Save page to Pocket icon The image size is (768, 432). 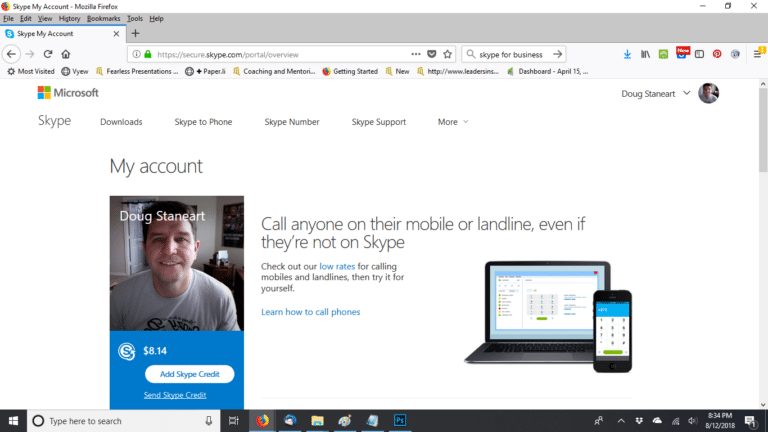coord(432,54)
